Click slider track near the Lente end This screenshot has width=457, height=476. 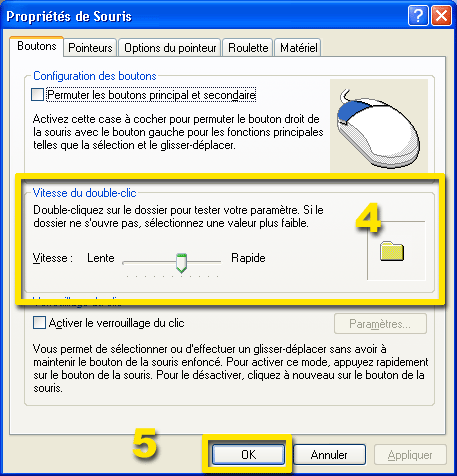point(133,263)
